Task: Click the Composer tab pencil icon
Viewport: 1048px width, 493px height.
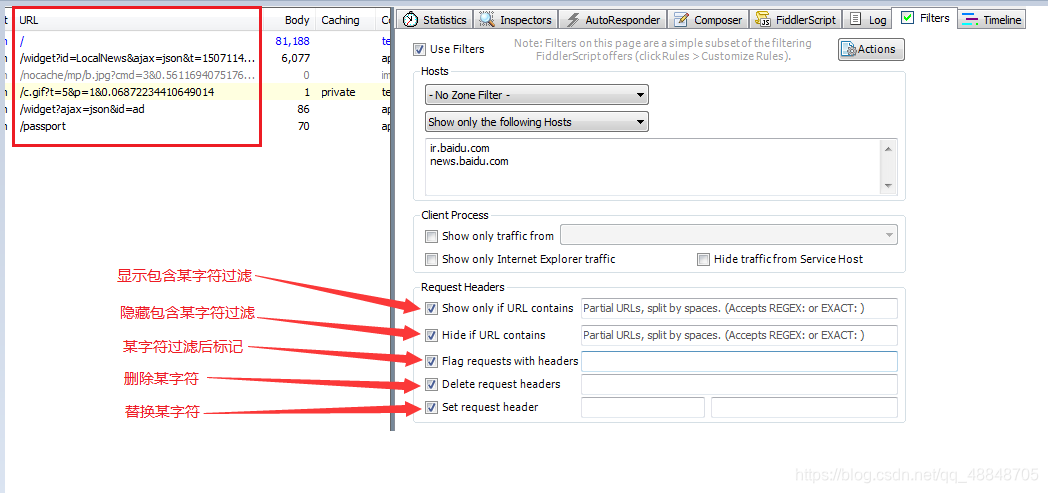Action: click(x=681, y=19)
